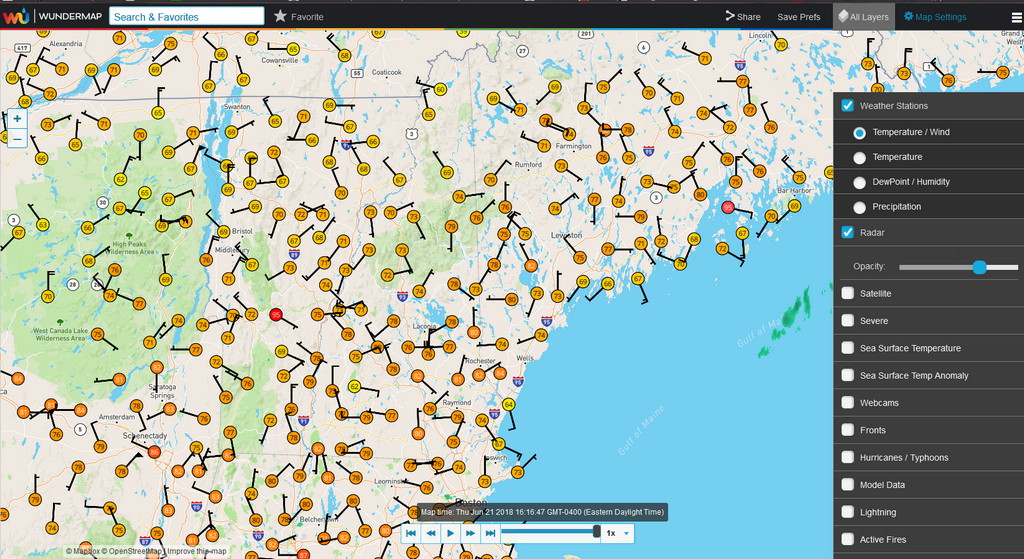Zoom in the map with plus button

coord(17,119)
